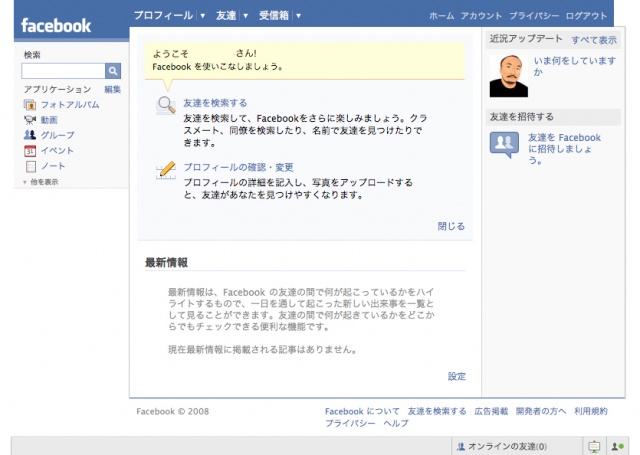Open the 動画 link
Screen dimensions: 640x455
(x=49, y=120)
